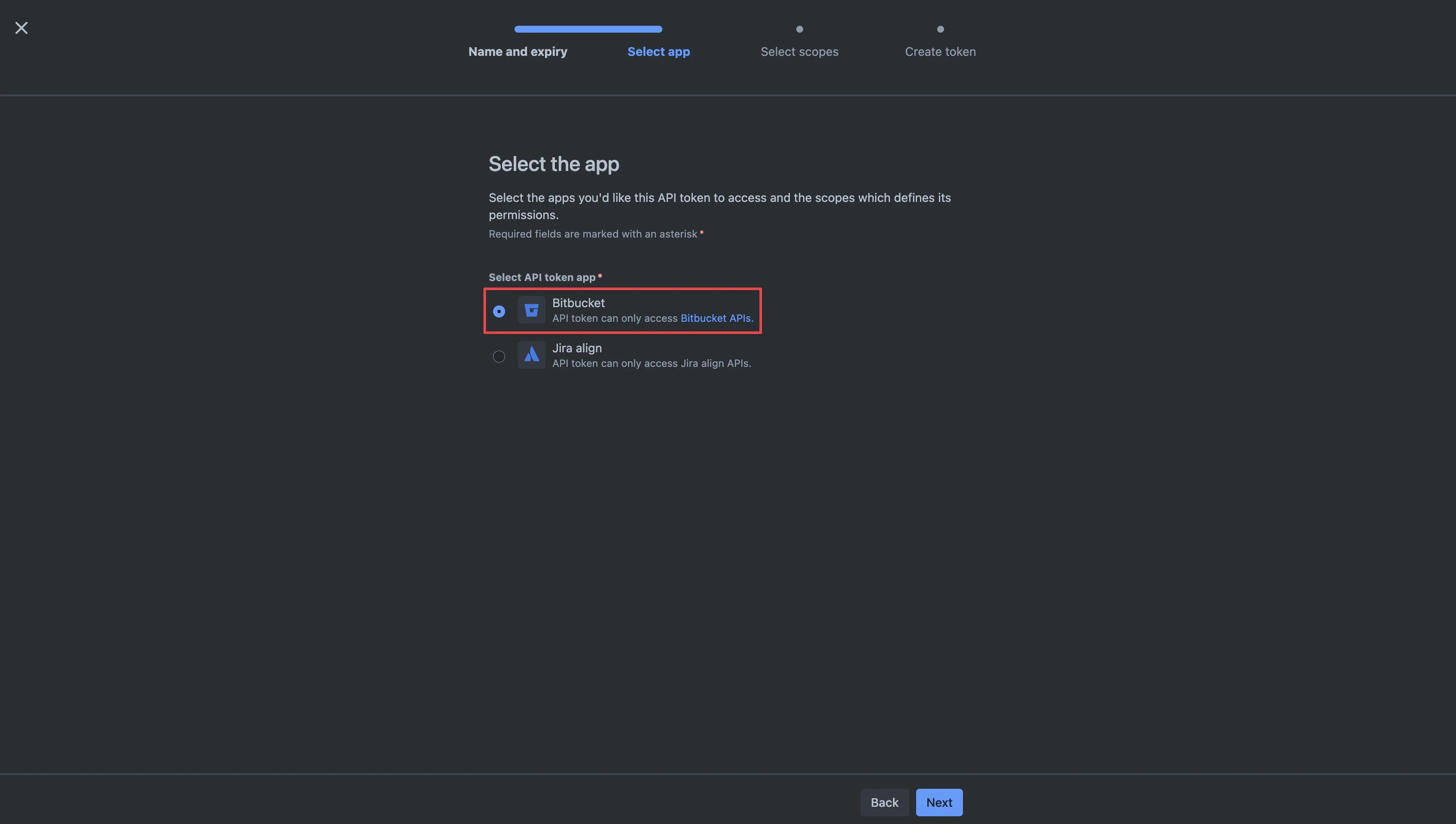Click the Bitbucket logo icon
The image size is (1456, 824).
click(531, 310)
